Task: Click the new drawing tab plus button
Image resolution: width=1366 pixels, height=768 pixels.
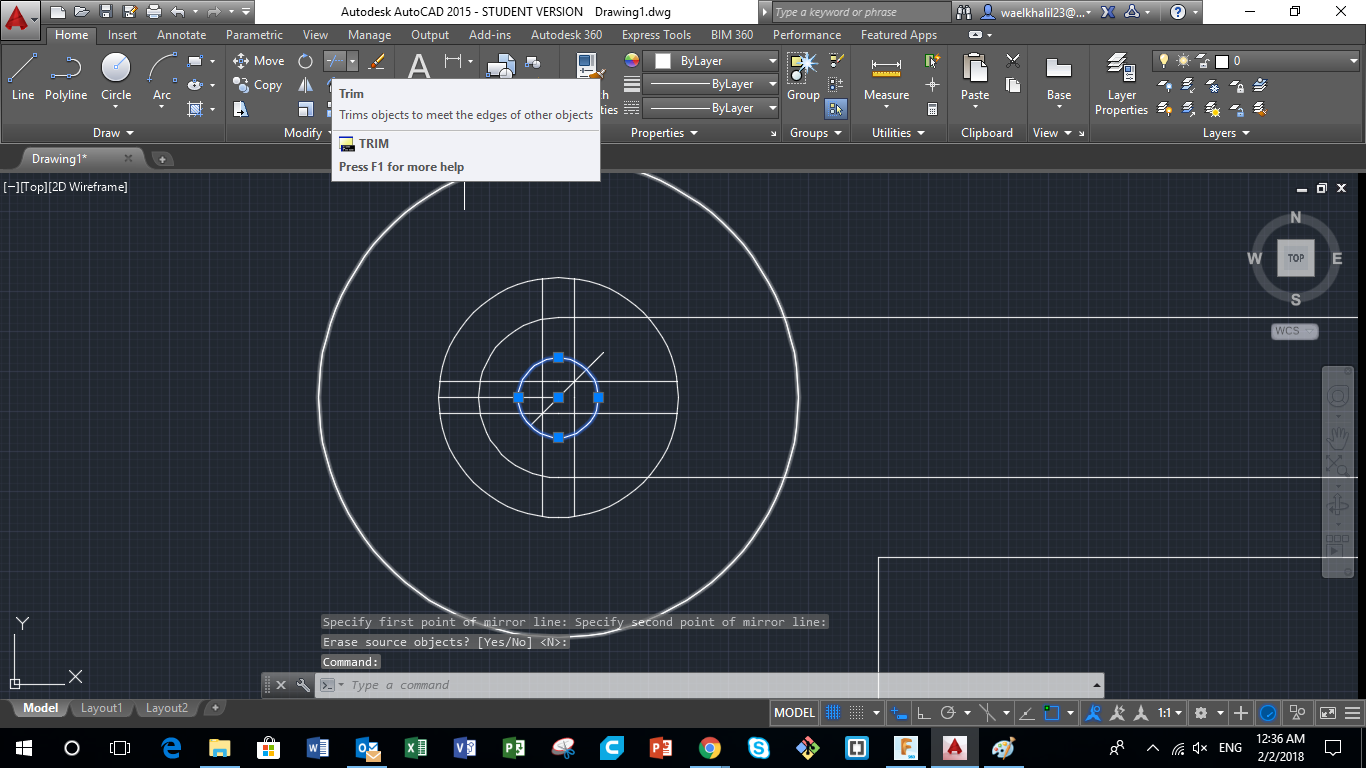Action: (x=162, y=159)
